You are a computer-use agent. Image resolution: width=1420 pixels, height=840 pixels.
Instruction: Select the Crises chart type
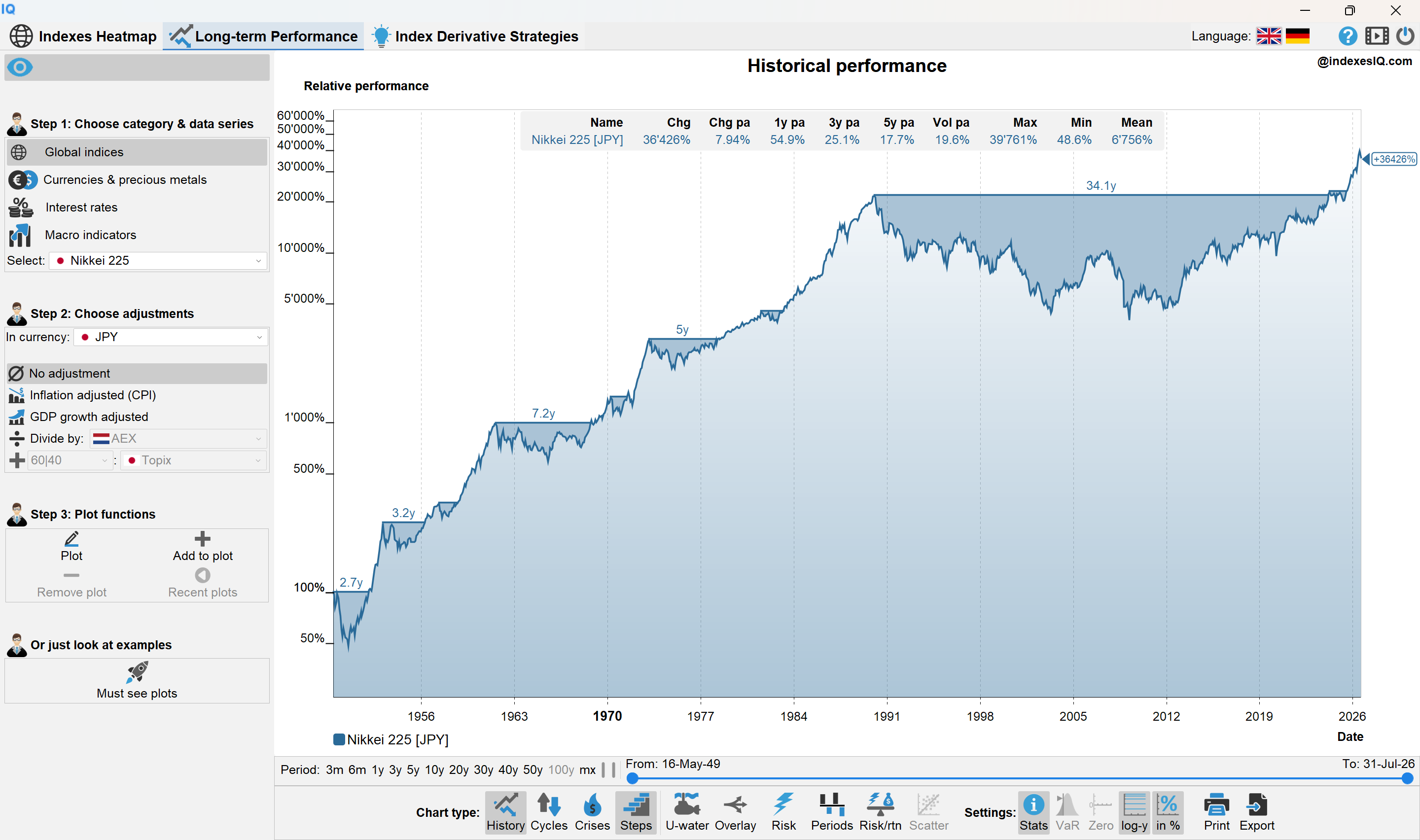click(593, 812)
